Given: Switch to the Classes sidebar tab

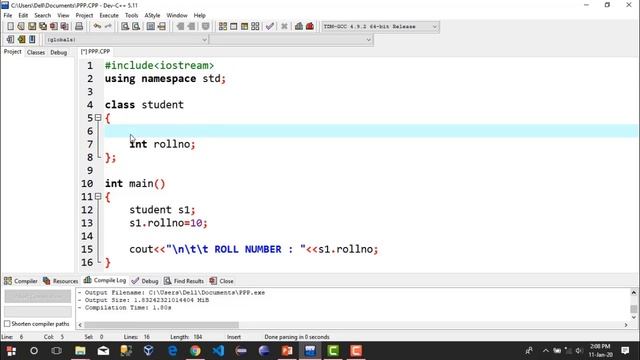Looking at the screenshot, I should point(36,52).
